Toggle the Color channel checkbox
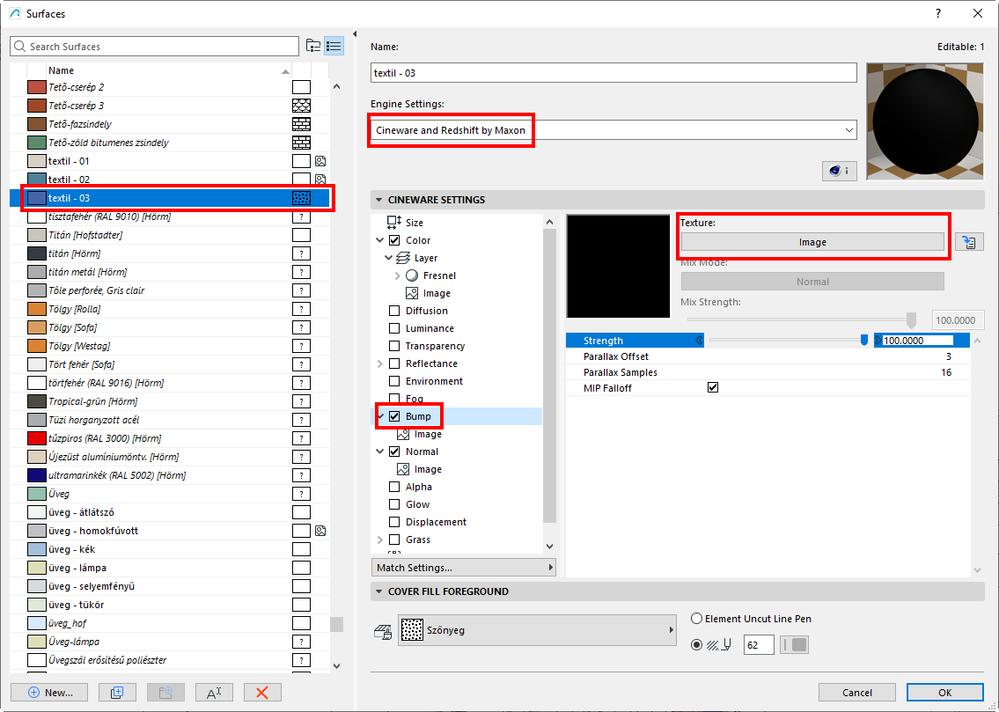This screenshot has height=712, width=999. (x=394, y=240)
